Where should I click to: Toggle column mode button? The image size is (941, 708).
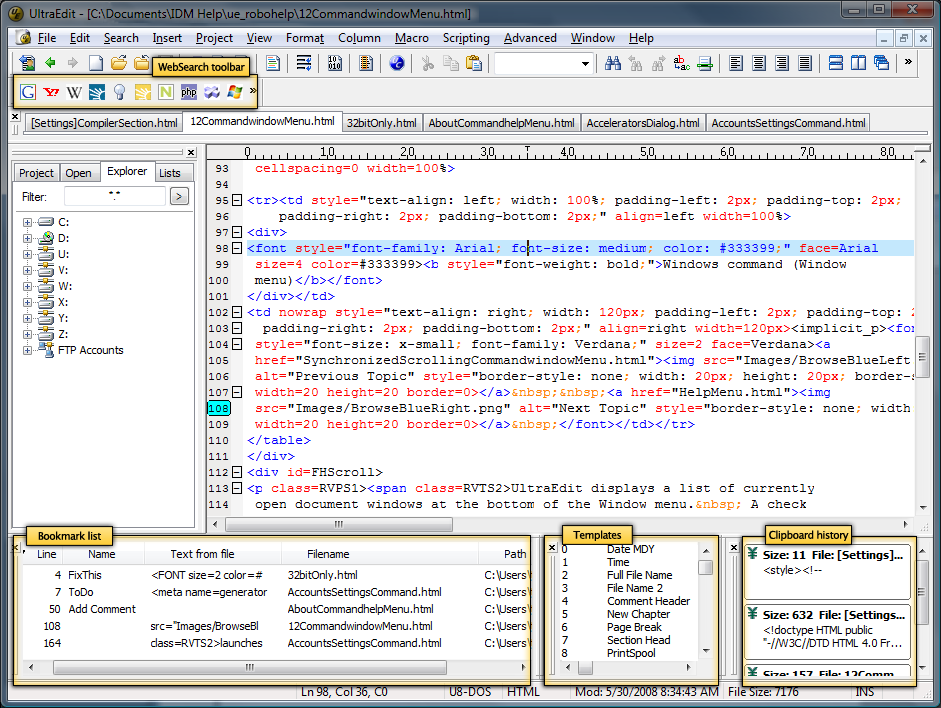pyautogui.click(x=365, y=62)
